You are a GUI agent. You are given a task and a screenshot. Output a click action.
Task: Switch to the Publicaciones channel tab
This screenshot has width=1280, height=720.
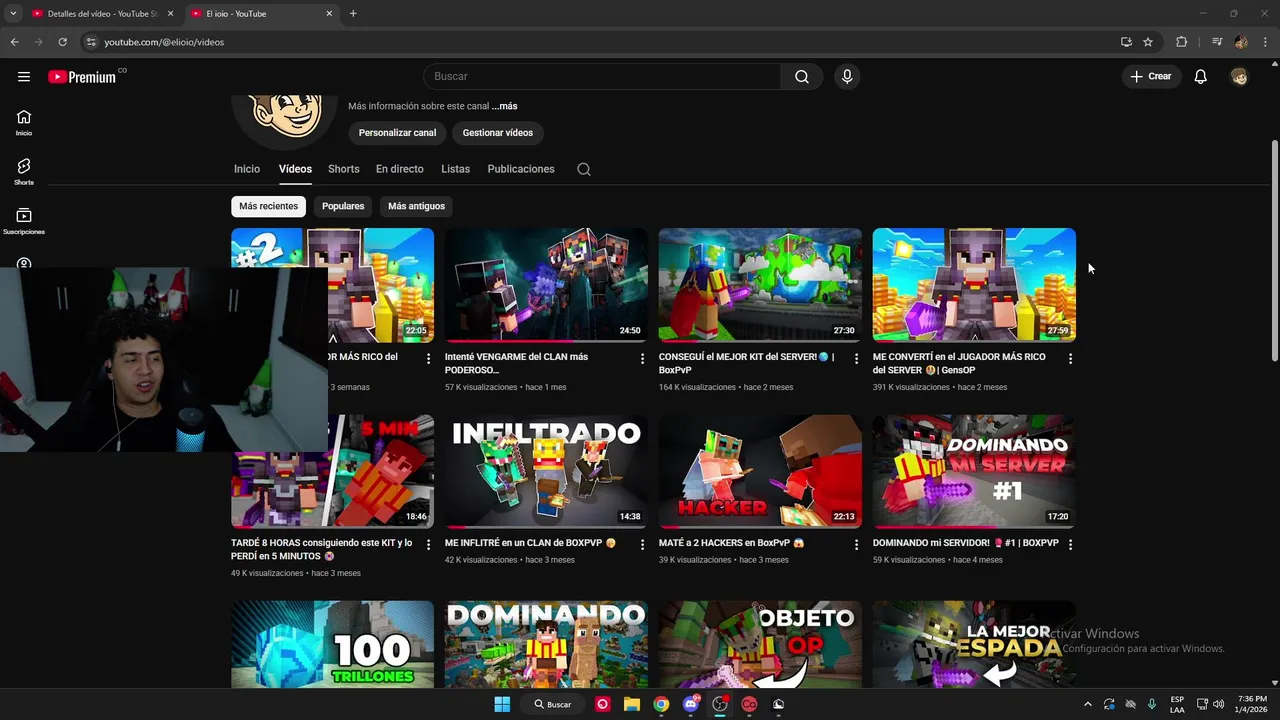pos(521,169)
